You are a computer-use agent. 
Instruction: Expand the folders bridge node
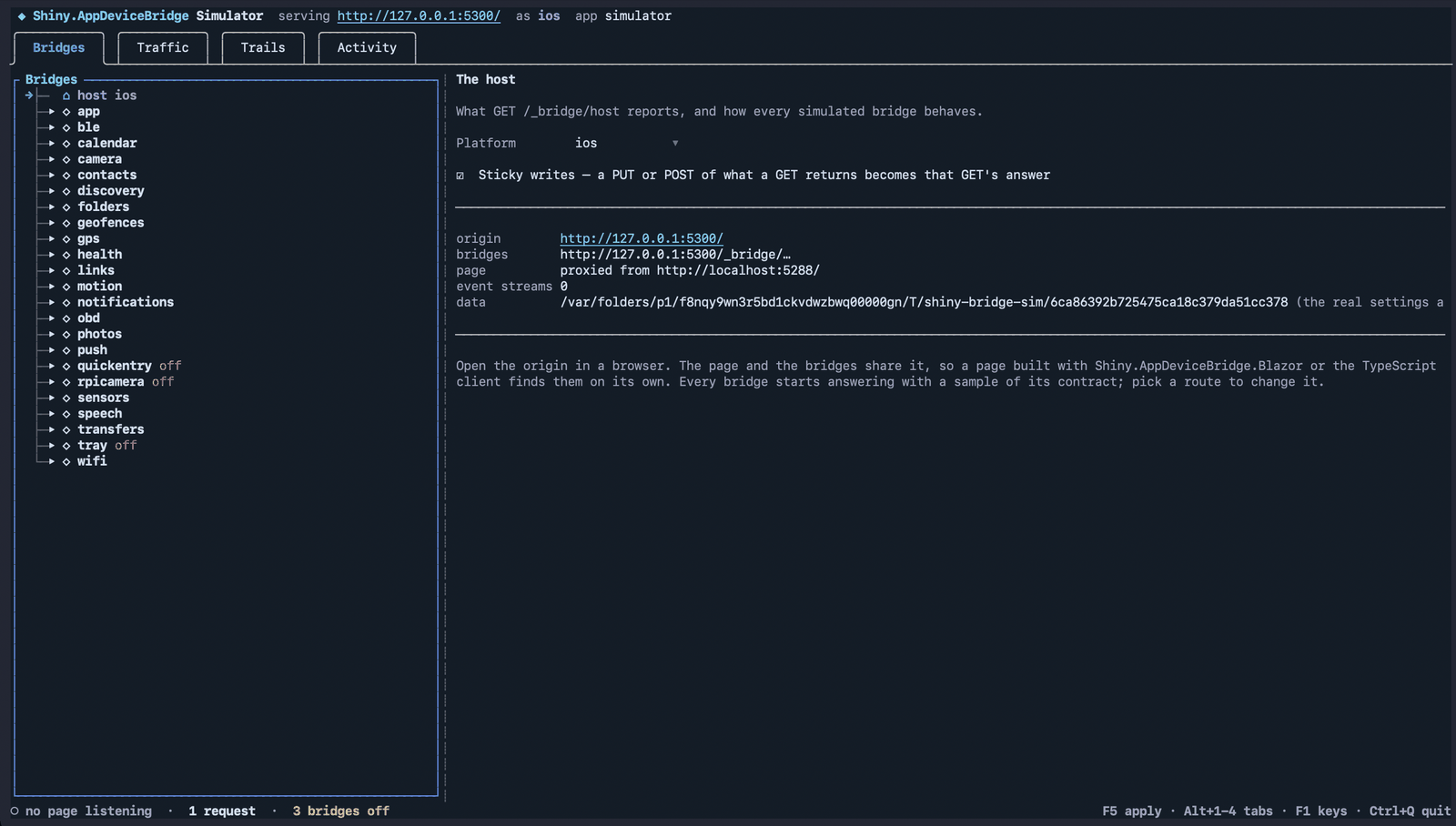(52, 206)
